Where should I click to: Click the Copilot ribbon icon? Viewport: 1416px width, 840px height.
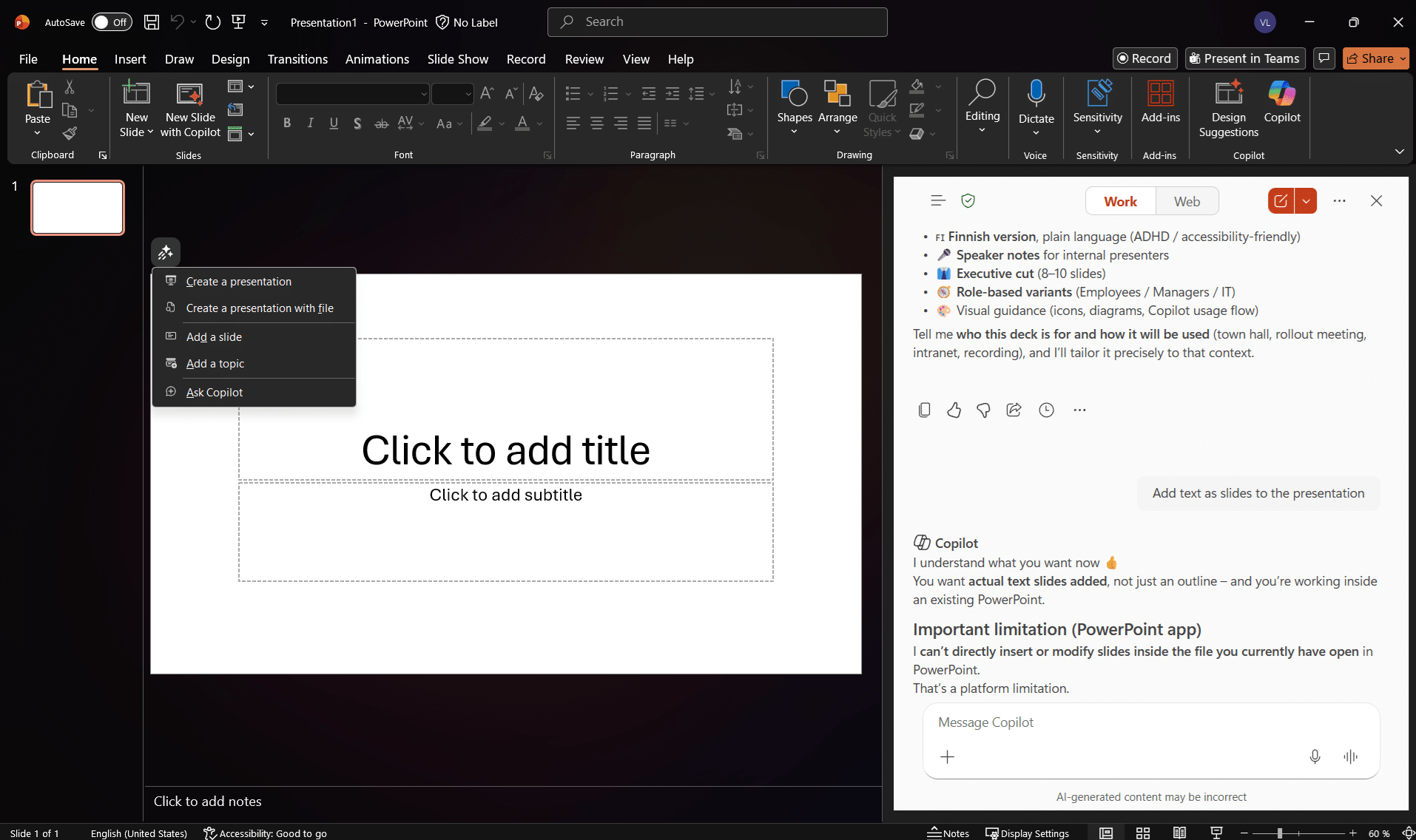(1281, 102)
